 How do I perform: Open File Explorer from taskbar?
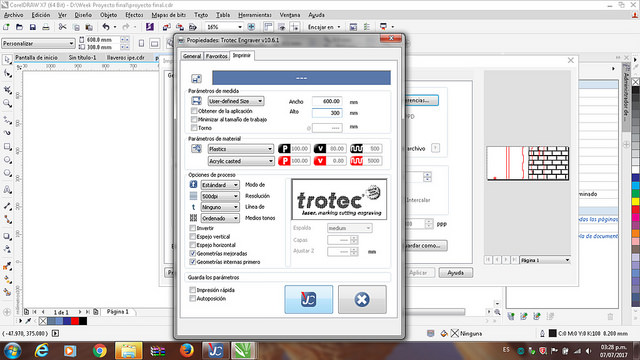pos(129,351)
